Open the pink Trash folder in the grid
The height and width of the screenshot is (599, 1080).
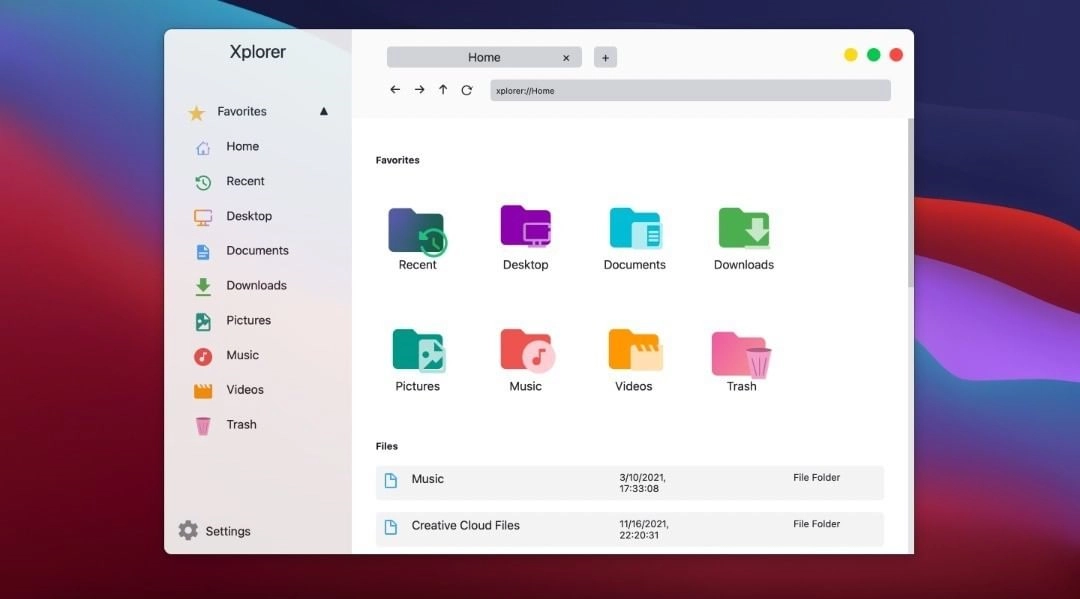pos(742,352)
